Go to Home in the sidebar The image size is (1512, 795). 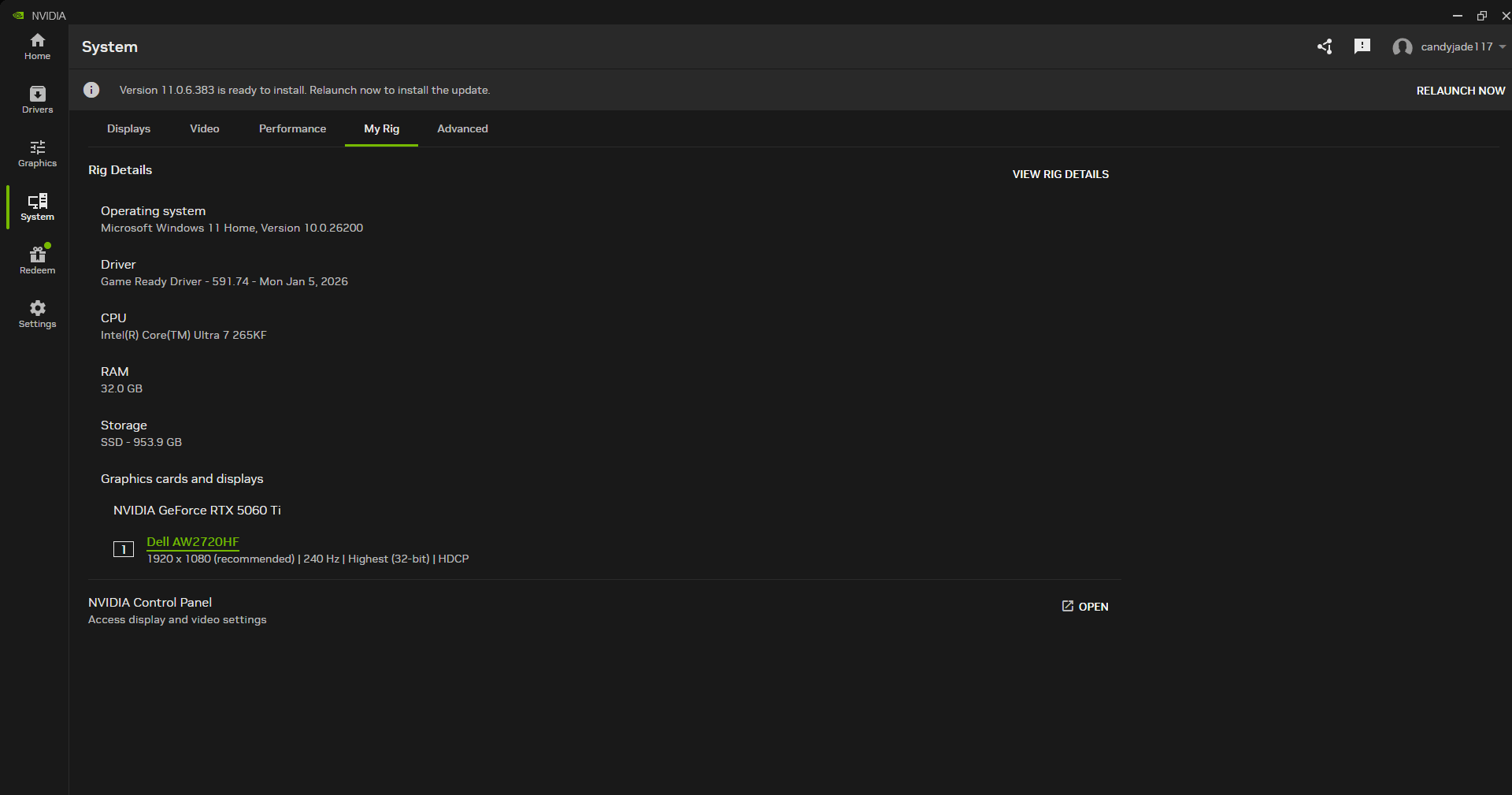point(37,46)
